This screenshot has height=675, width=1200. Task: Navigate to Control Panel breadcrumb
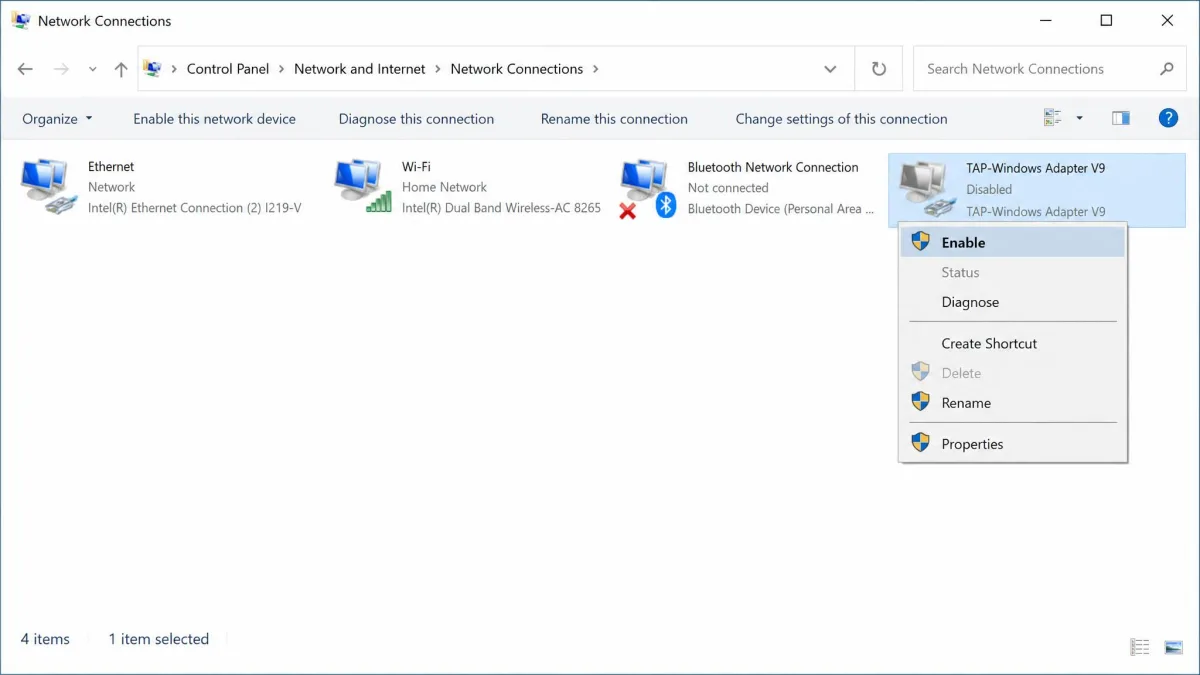(228, 69)
